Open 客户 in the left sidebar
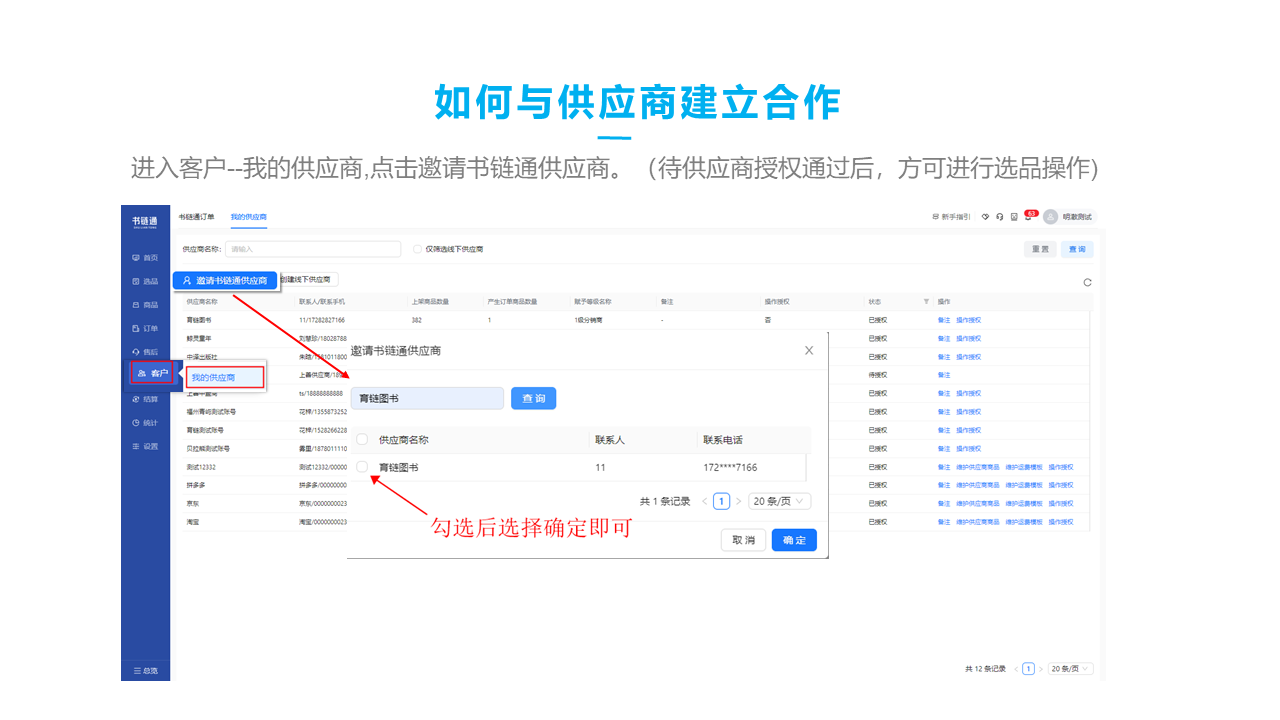This screenshot has width=1280, height=720. [x=152, y=373]
